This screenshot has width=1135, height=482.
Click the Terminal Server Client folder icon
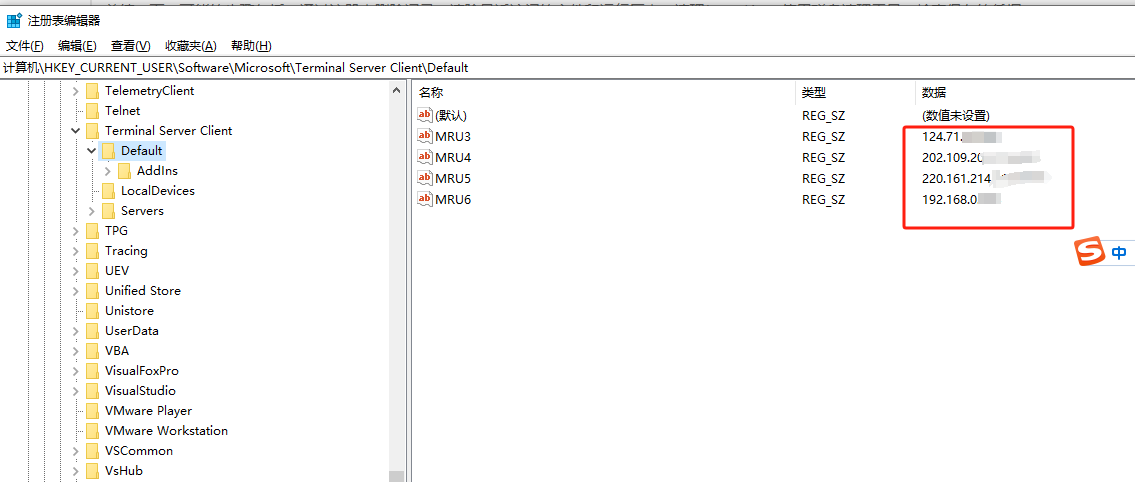point(92,131)
